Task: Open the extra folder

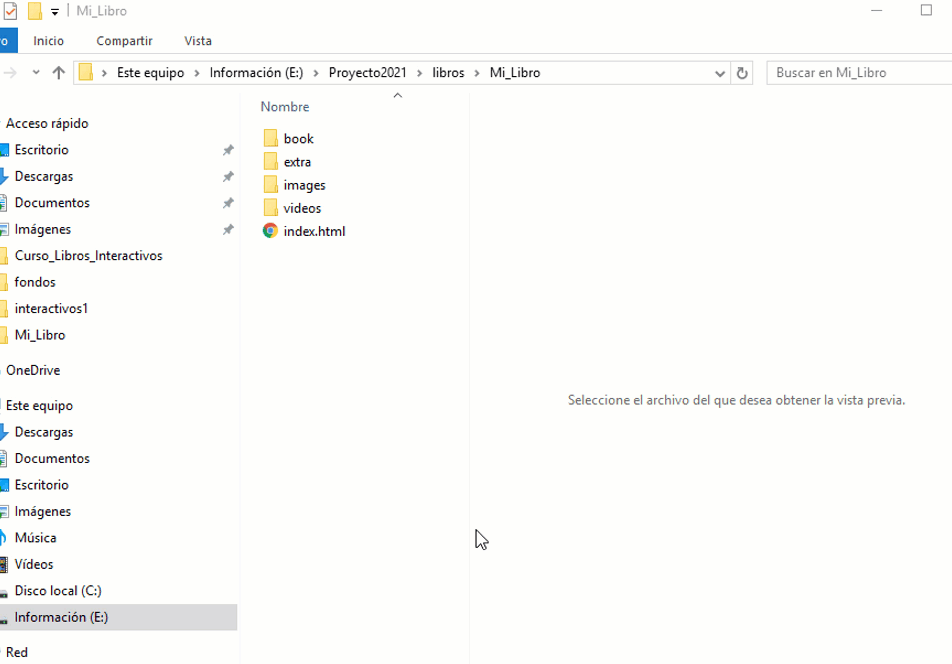Action: tap(297, 162)
